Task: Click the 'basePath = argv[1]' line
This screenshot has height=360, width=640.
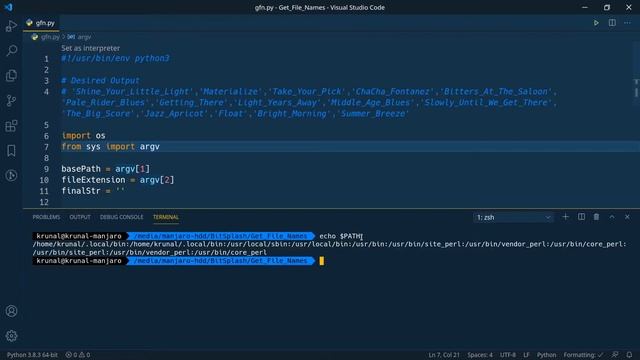Action: pos(105,169)
